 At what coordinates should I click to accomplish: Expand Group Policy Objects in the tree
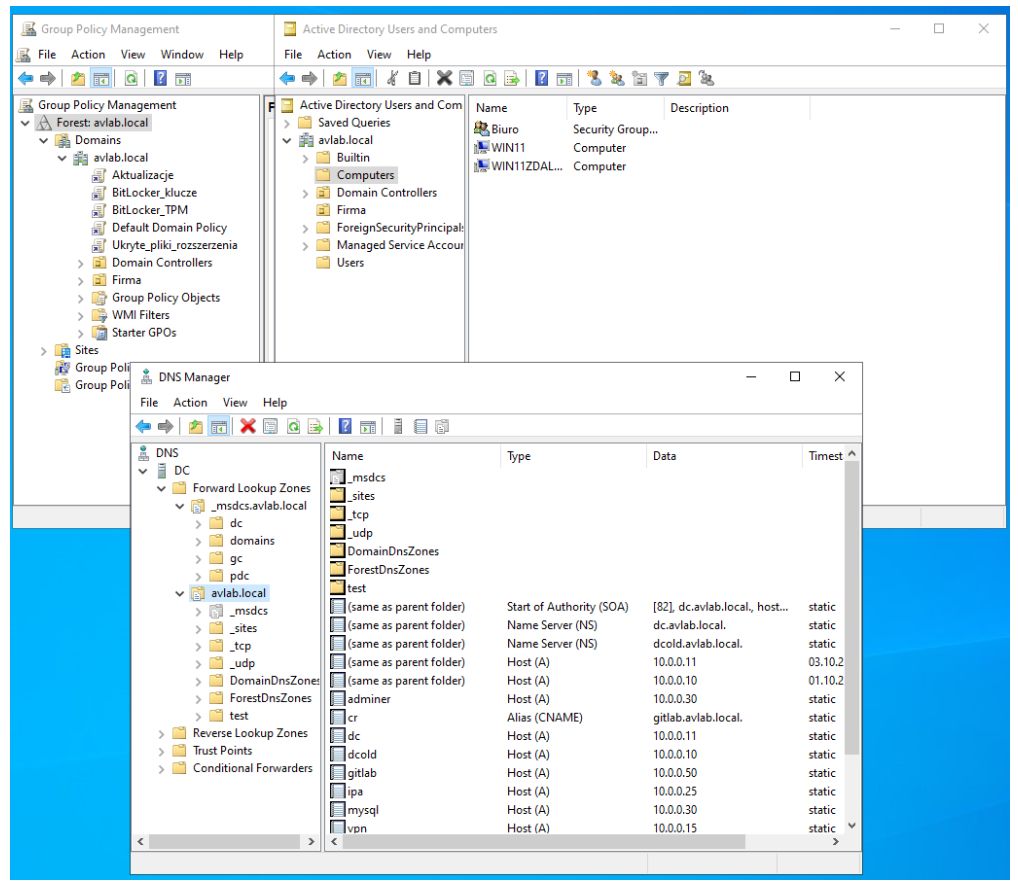pyautogui.click(x=81, y=298)
